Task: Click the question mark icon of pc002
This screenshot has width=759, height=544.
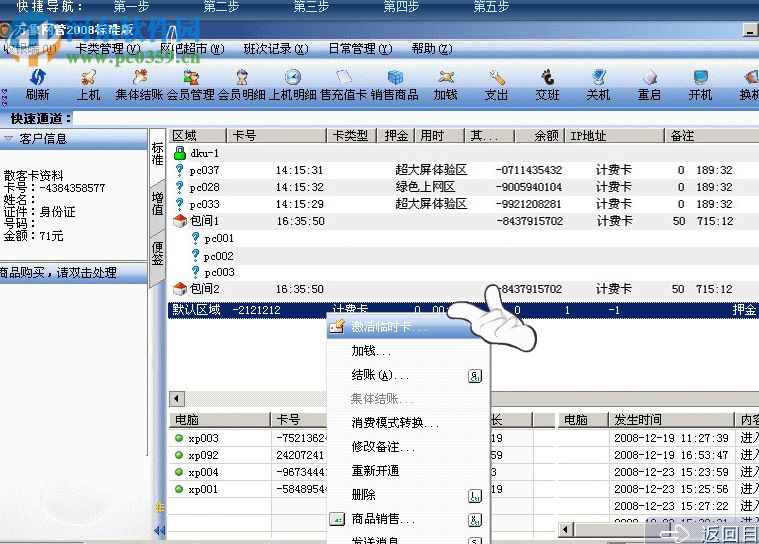Action: click(195, 256)
